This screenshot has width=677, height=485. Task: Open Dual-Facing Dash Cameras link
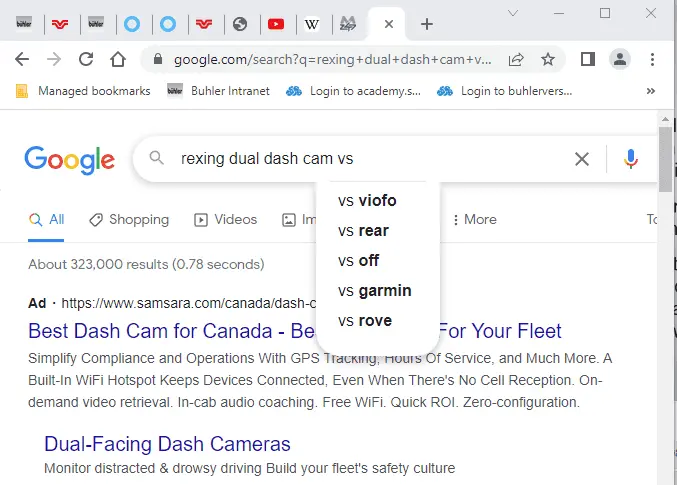point(167,444)
